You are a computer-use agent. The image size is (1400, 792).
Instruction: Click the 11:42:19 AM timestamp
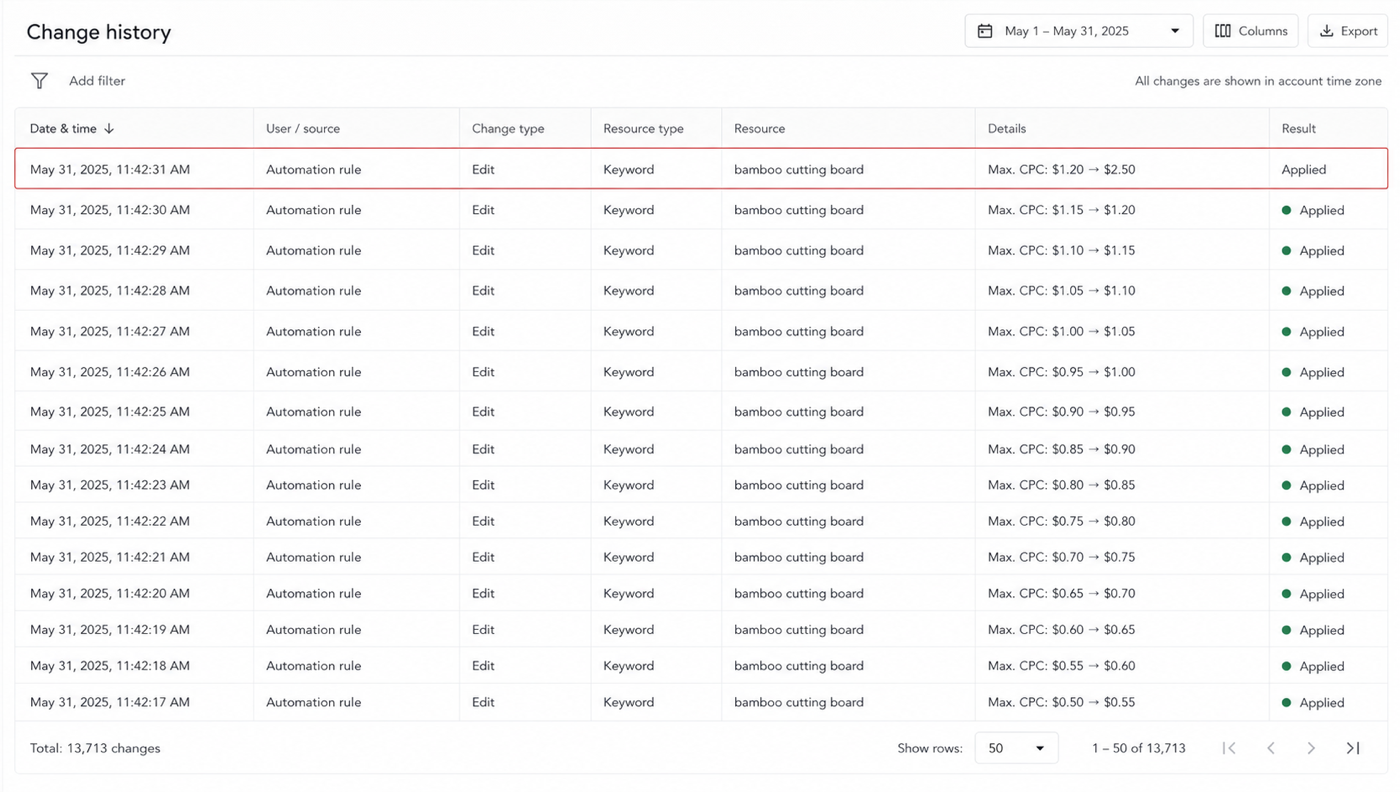(x=110, y=630)
